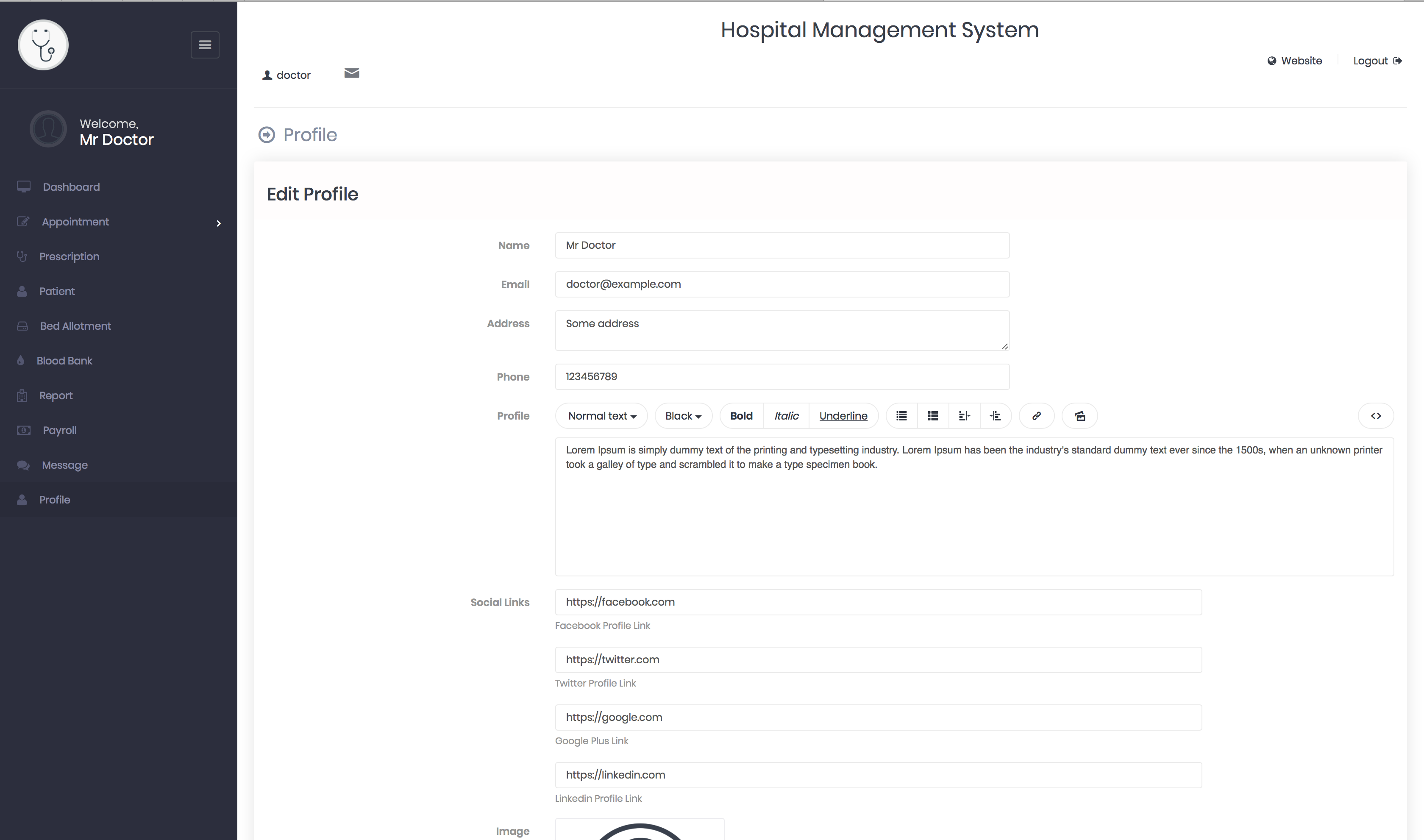Click the Address text area
1424x840 pixels.
click(782, 331)
